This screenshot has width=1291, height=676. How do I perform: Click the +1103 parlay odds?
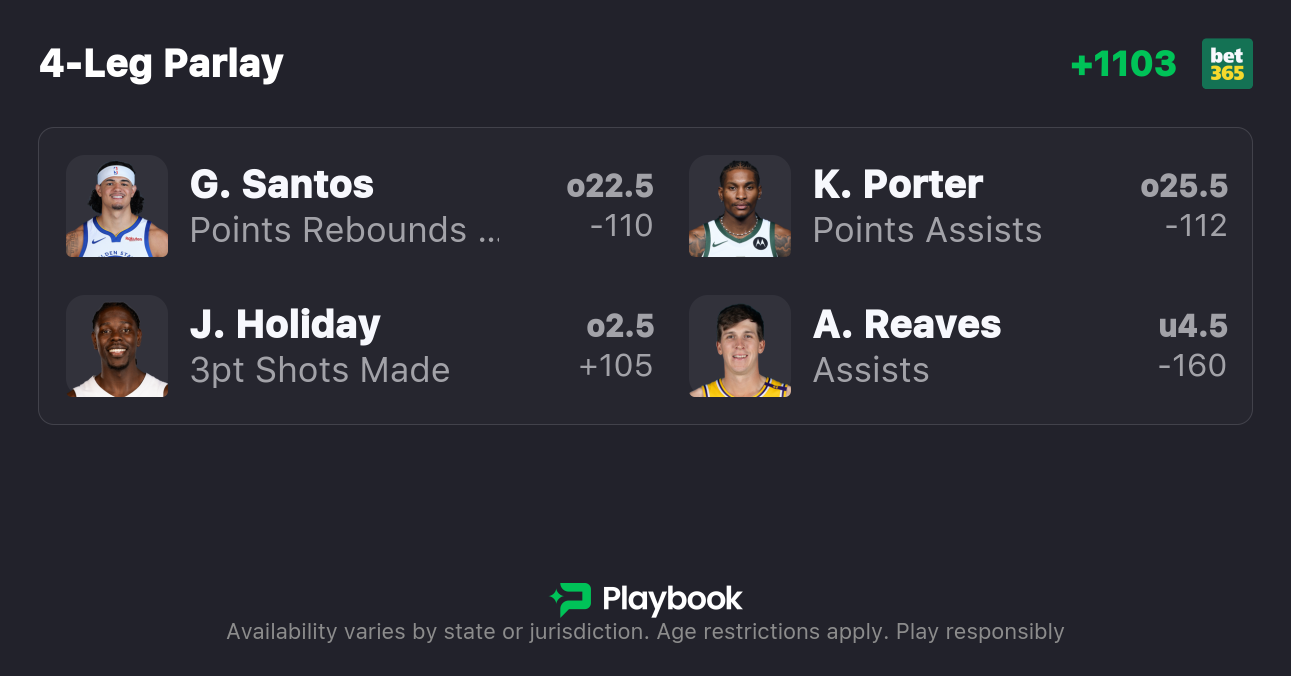[x=1123, y=64]
